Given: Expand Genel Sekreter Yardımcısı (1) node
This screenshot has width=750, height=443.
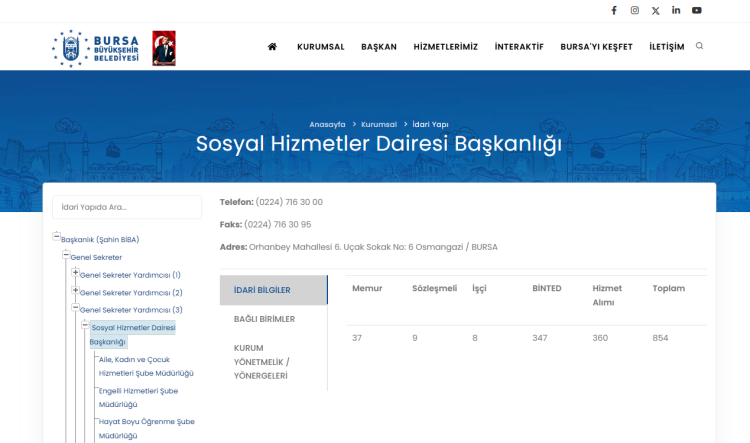Looking at the screenshot, I should click(75, 273).
